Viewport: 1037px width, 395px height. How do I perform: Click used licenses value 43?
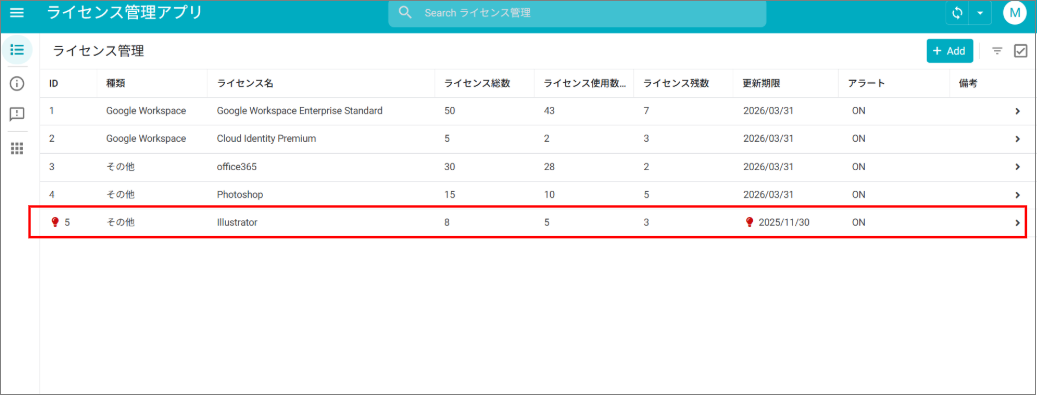click(x=549, y=111)
